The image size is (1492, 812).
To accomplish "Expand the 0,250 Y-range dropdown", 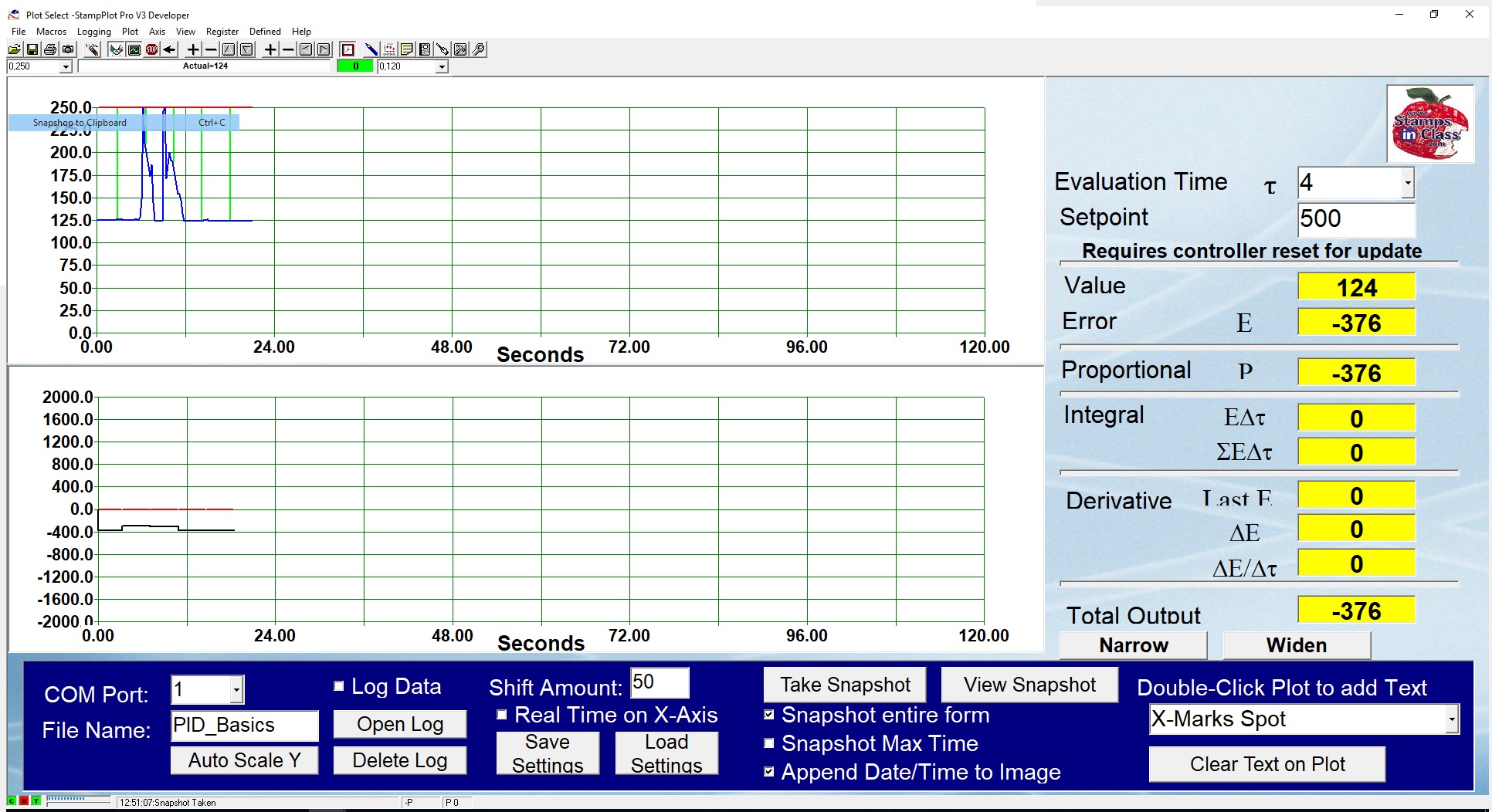I will 66,67.
